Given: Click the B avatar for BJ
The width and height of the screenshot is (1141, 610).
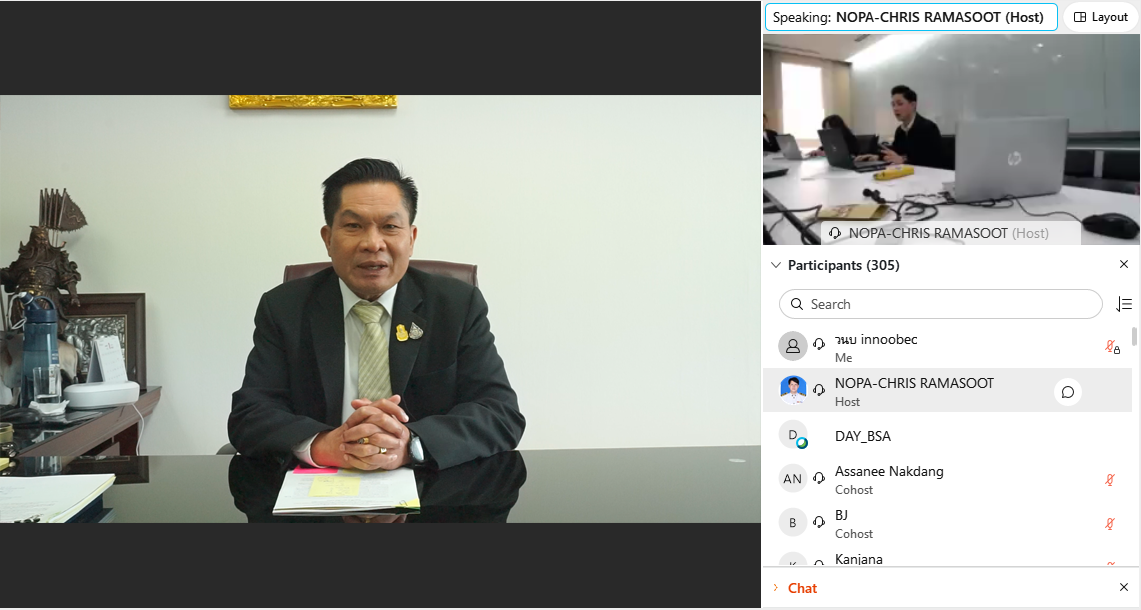Looking at the screenshot, I should [792, 523].
